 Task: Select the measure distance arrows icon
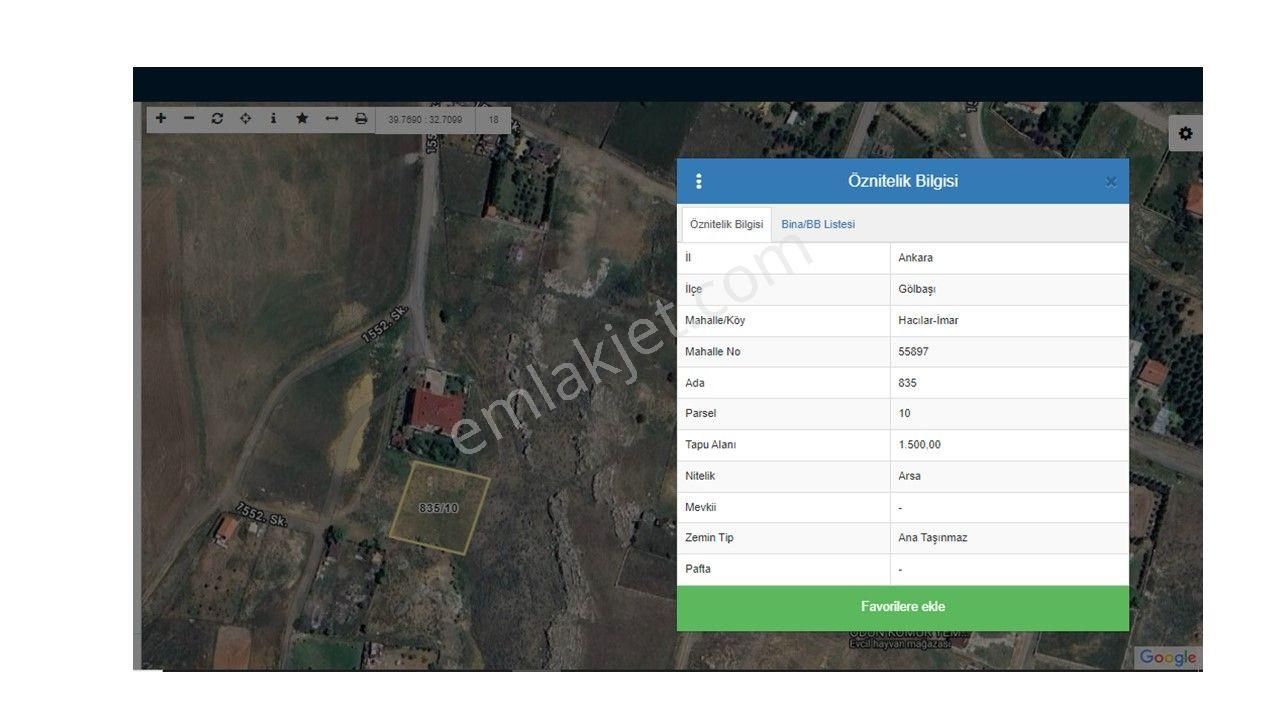tap(332, 119)
